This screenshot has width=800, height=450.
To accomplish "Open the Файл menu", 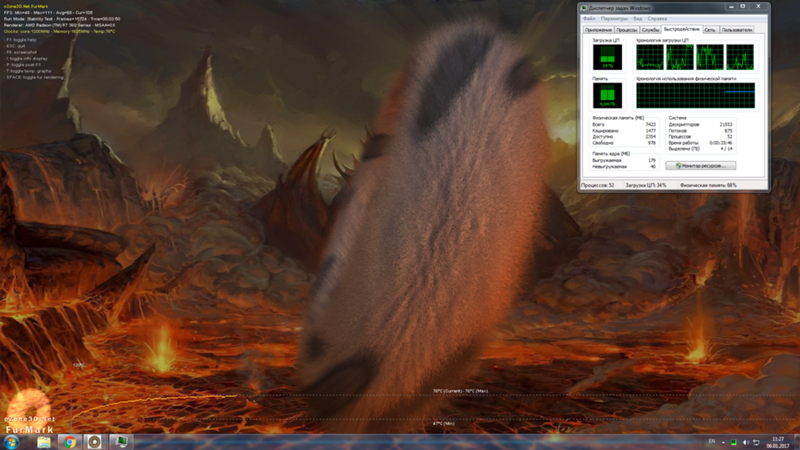I will click(589, 18).
